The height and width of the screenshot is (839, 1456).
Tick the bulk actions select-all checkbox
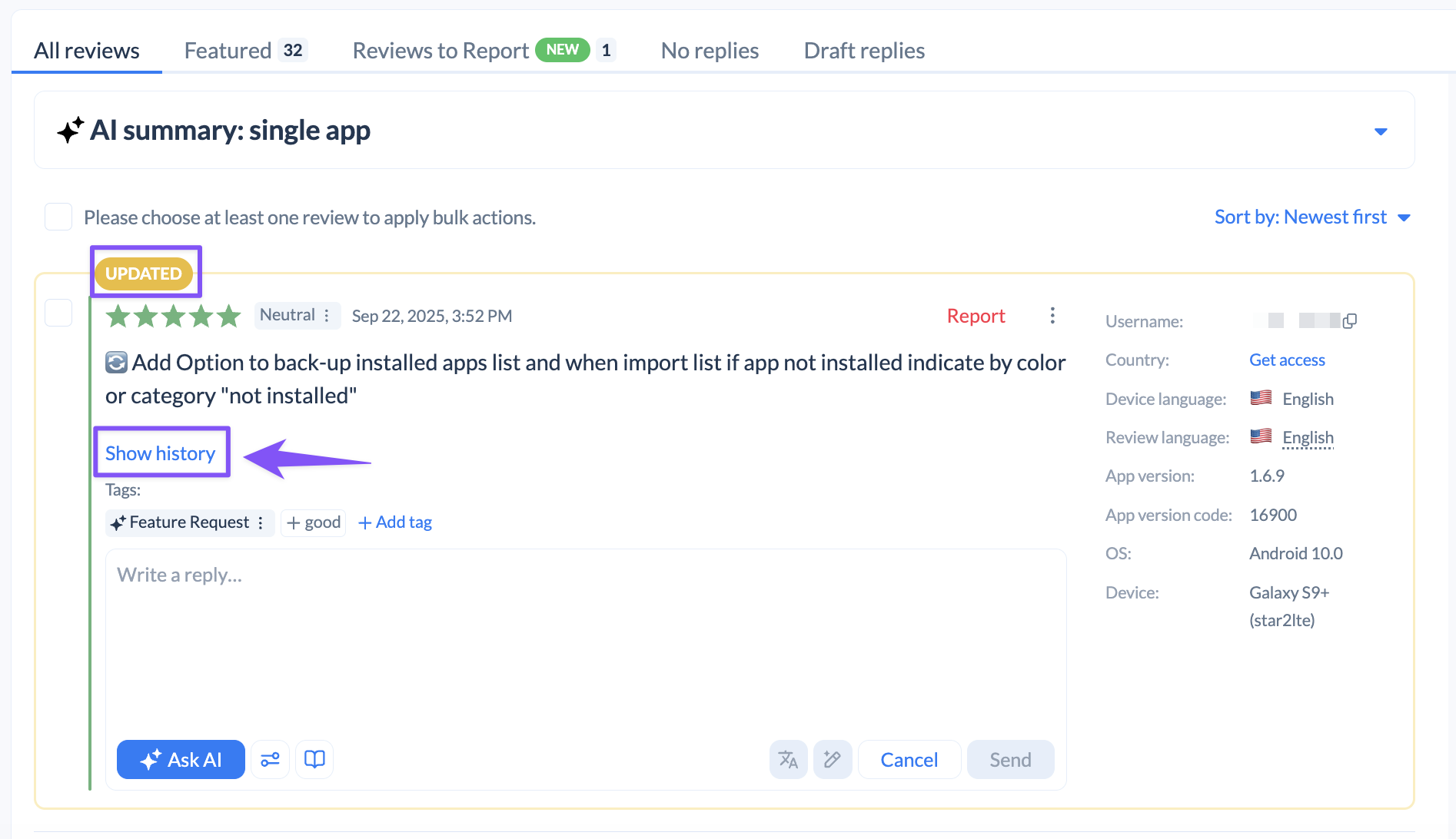click(x=58, y=217)
